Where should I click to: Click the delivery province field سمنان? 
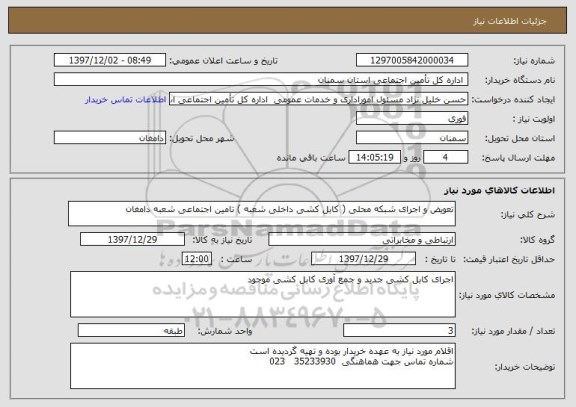tap(412, 138)
